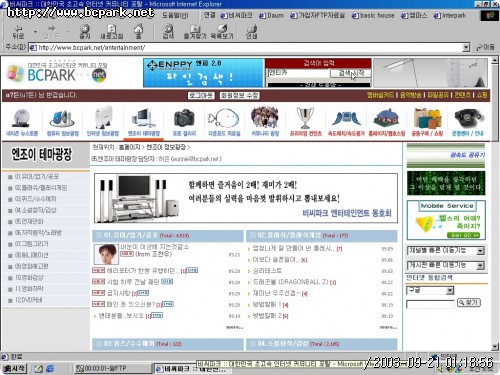Open the internet info plaza modem icon
The height and width of the screenshot is (375, 500).
pos(103,122)
